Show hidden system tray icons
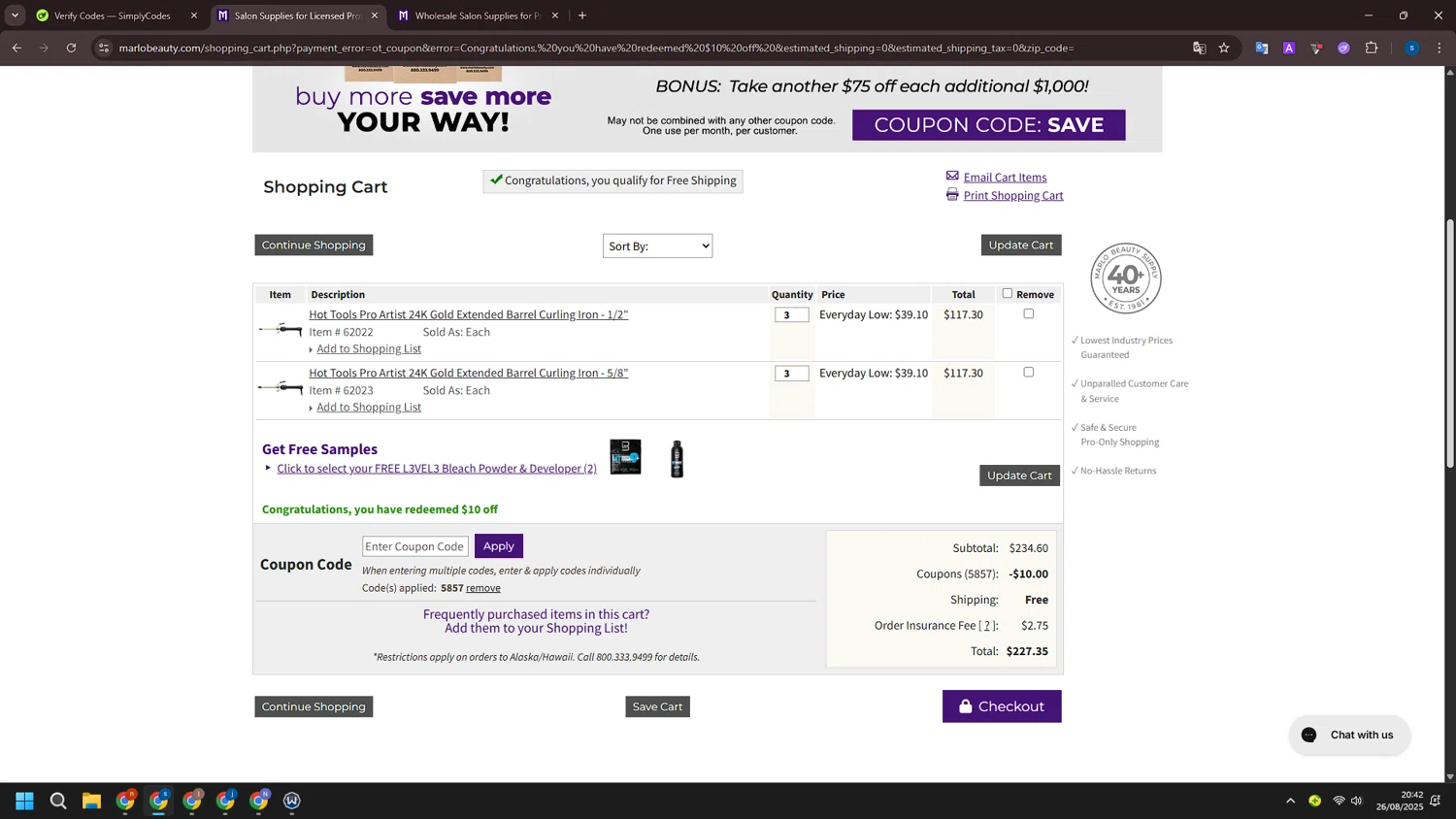This screenshot has height=819, width=1456. click(x=1290, y=801)
